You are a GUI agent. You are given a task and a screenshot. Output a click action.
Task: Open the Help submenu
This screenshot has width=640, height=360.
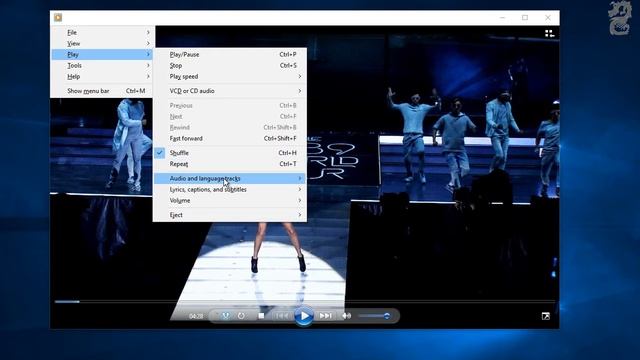point(102,76)
